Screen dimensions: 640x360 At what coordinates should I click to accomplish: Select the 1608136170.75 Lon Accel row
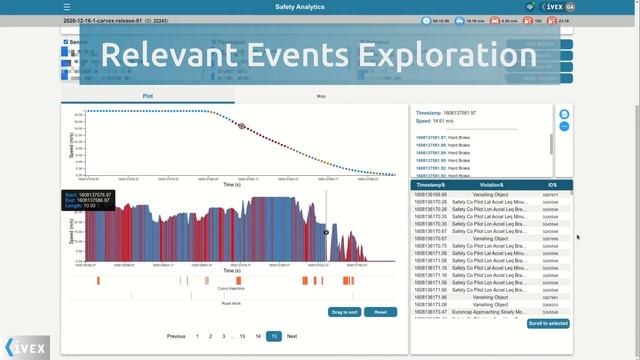[490, 246]
